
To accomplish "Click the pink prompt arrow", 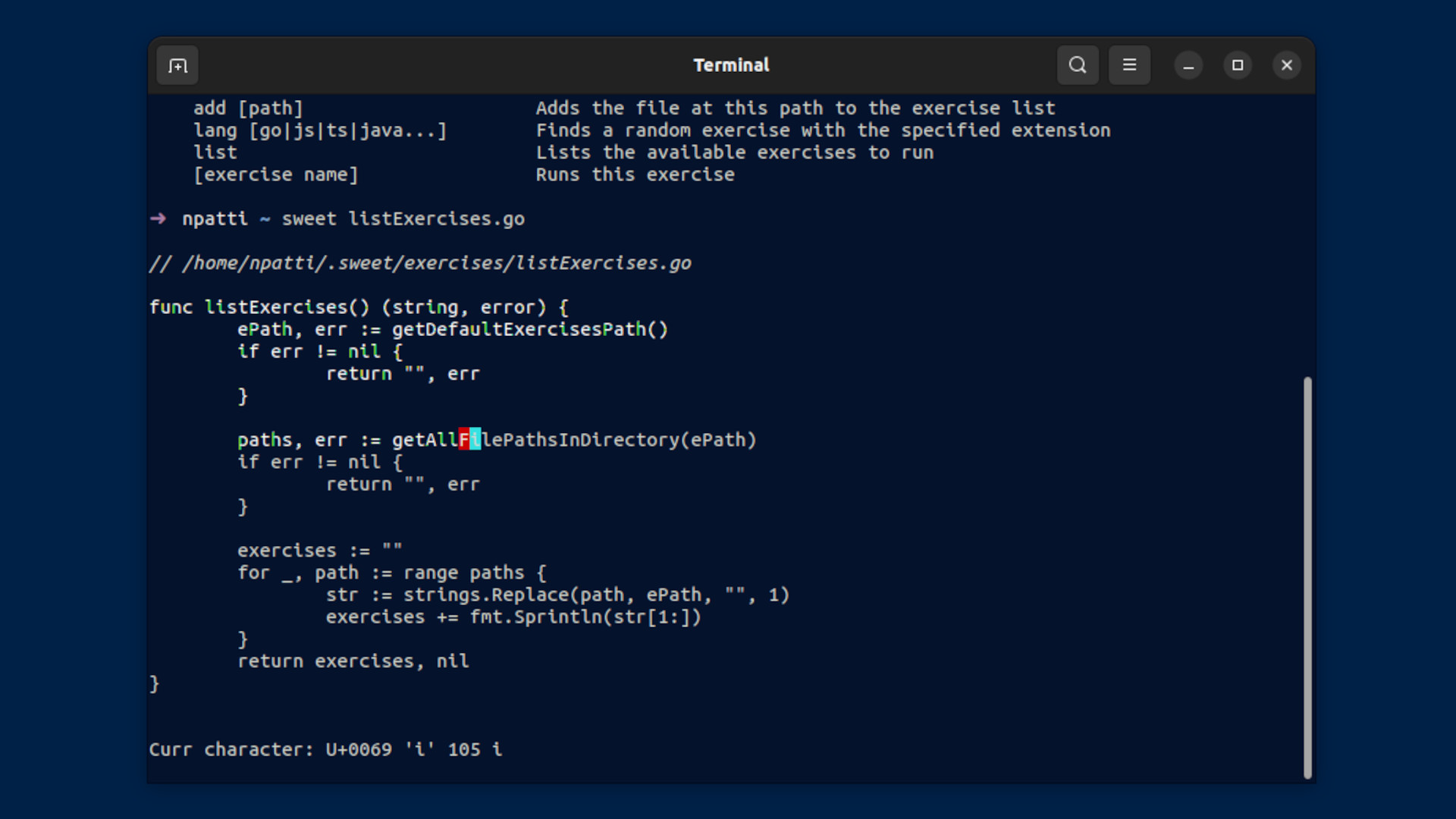I will pos(158,219).
